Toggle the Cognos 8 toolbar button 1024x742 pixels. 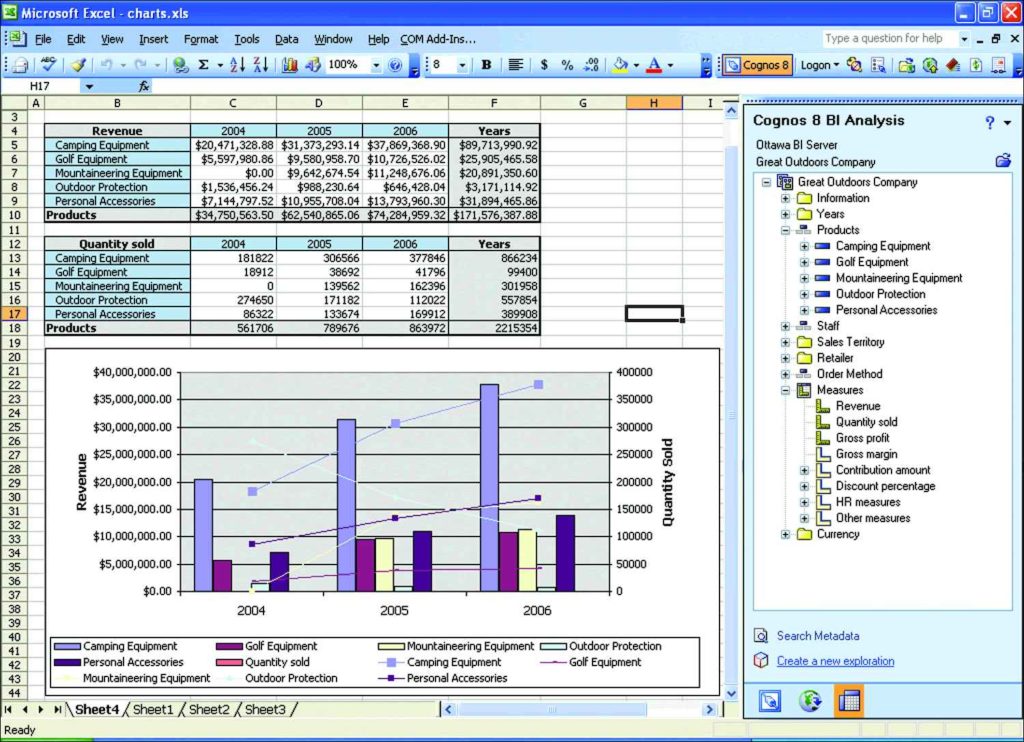(757, 65)
